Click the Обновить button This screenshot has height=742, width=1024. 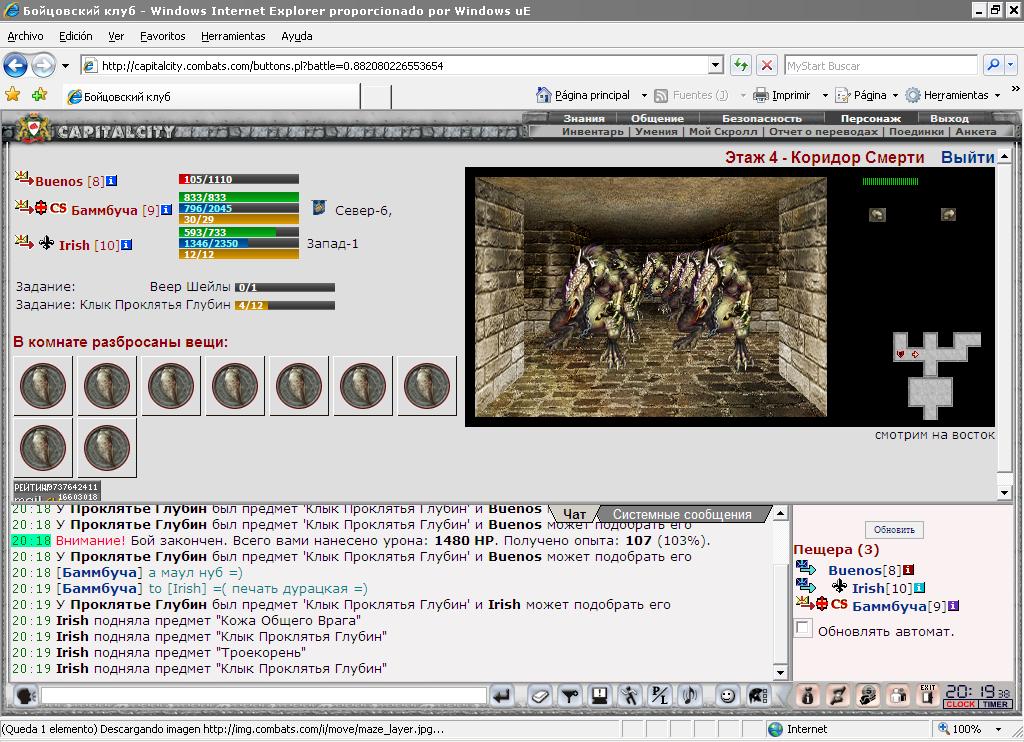pos(894,530)
